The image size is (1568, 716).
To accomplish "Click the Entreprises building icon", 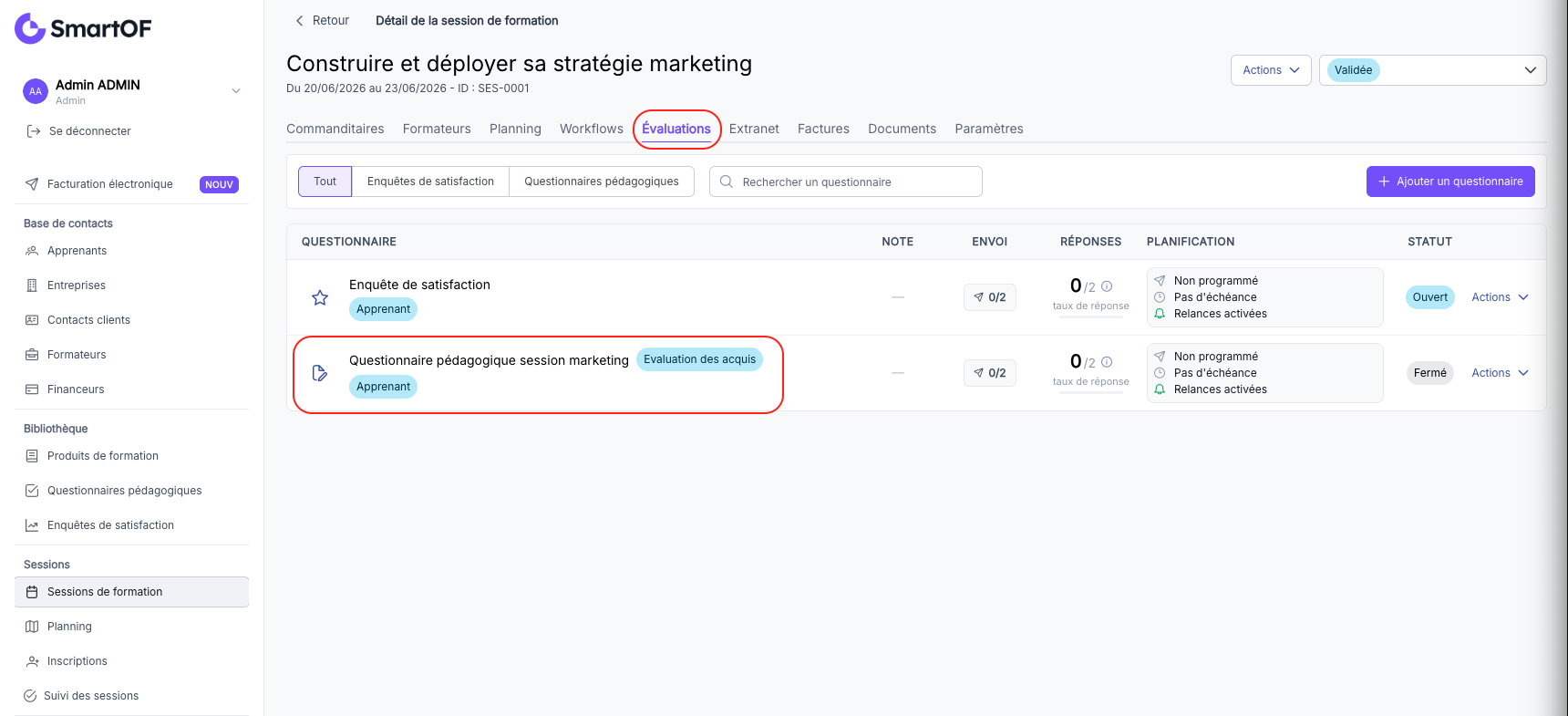I will (32, 285).
